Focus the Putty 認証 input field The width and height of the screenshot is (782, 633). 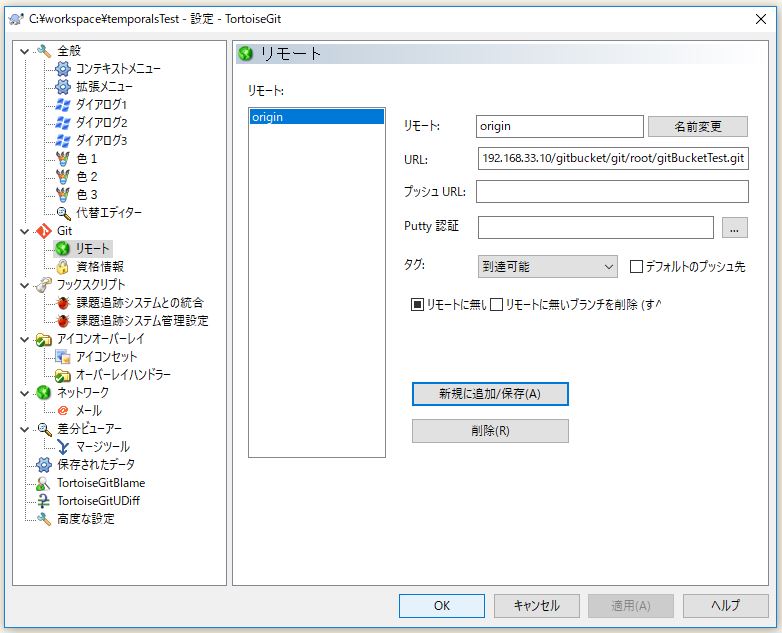point(595,228)
